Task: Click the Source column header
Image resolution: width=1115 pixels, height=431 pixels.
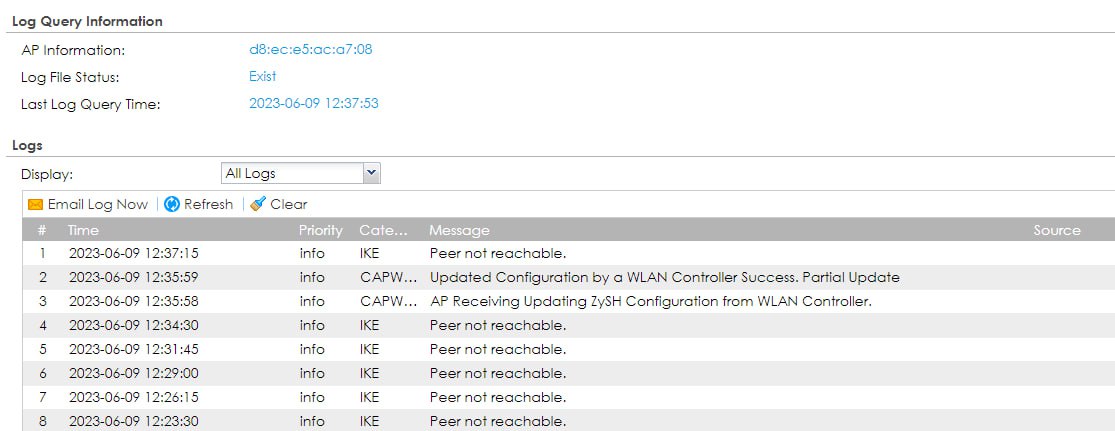Action: 1057,230
